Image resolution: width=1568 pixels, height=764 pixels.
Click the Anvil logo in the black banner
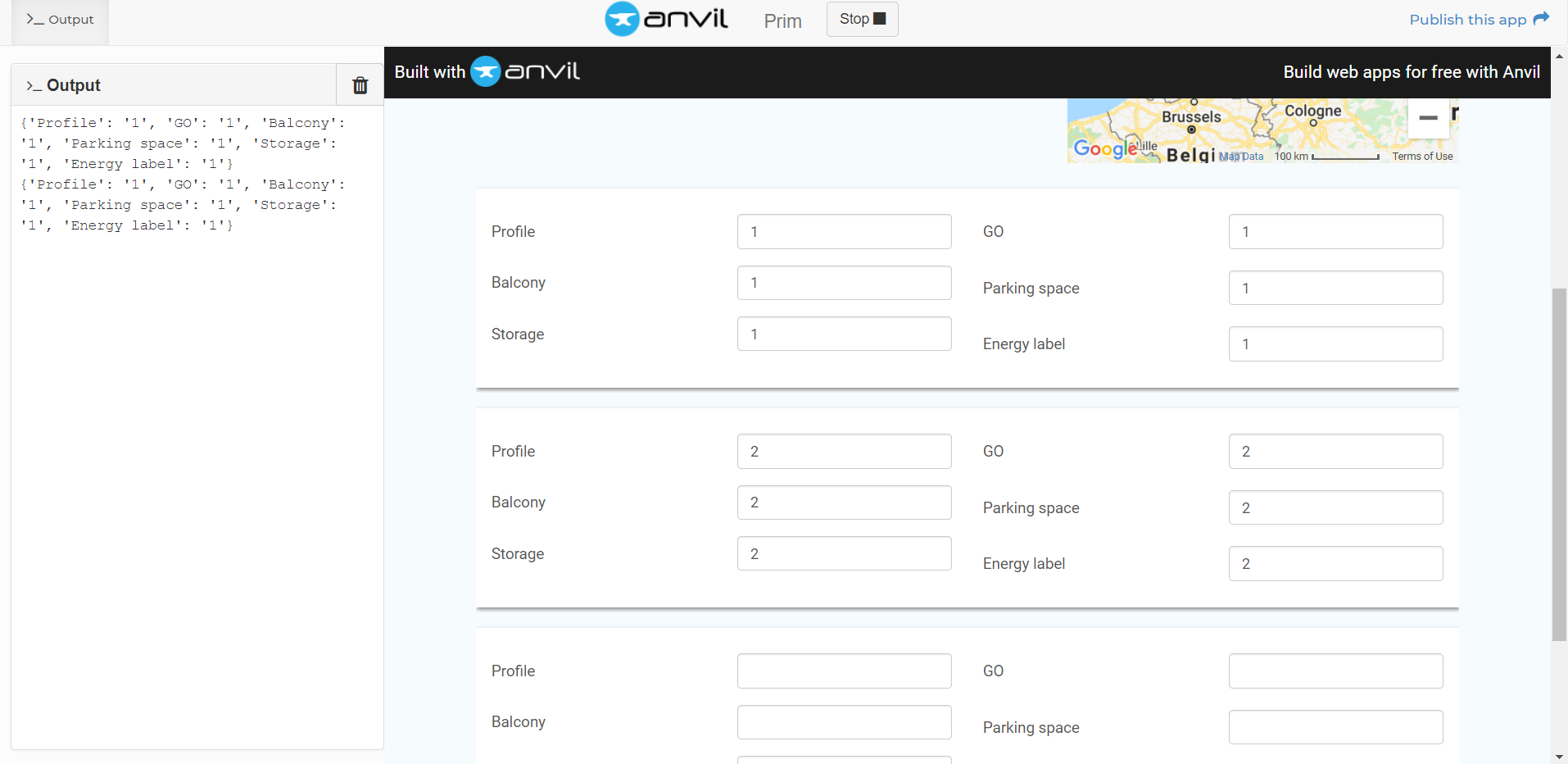487,71
